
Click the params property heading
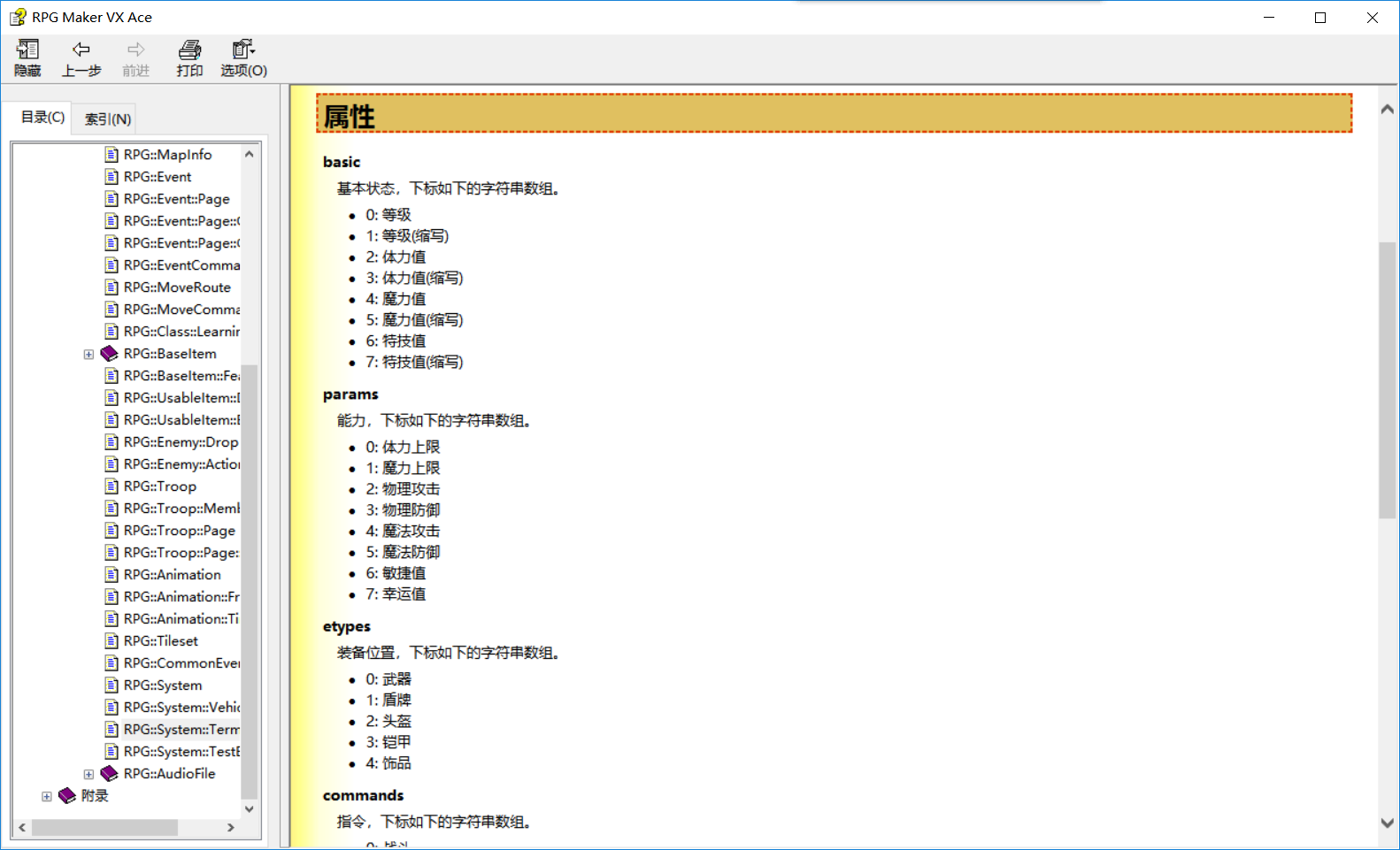click(x=350, y=394)
